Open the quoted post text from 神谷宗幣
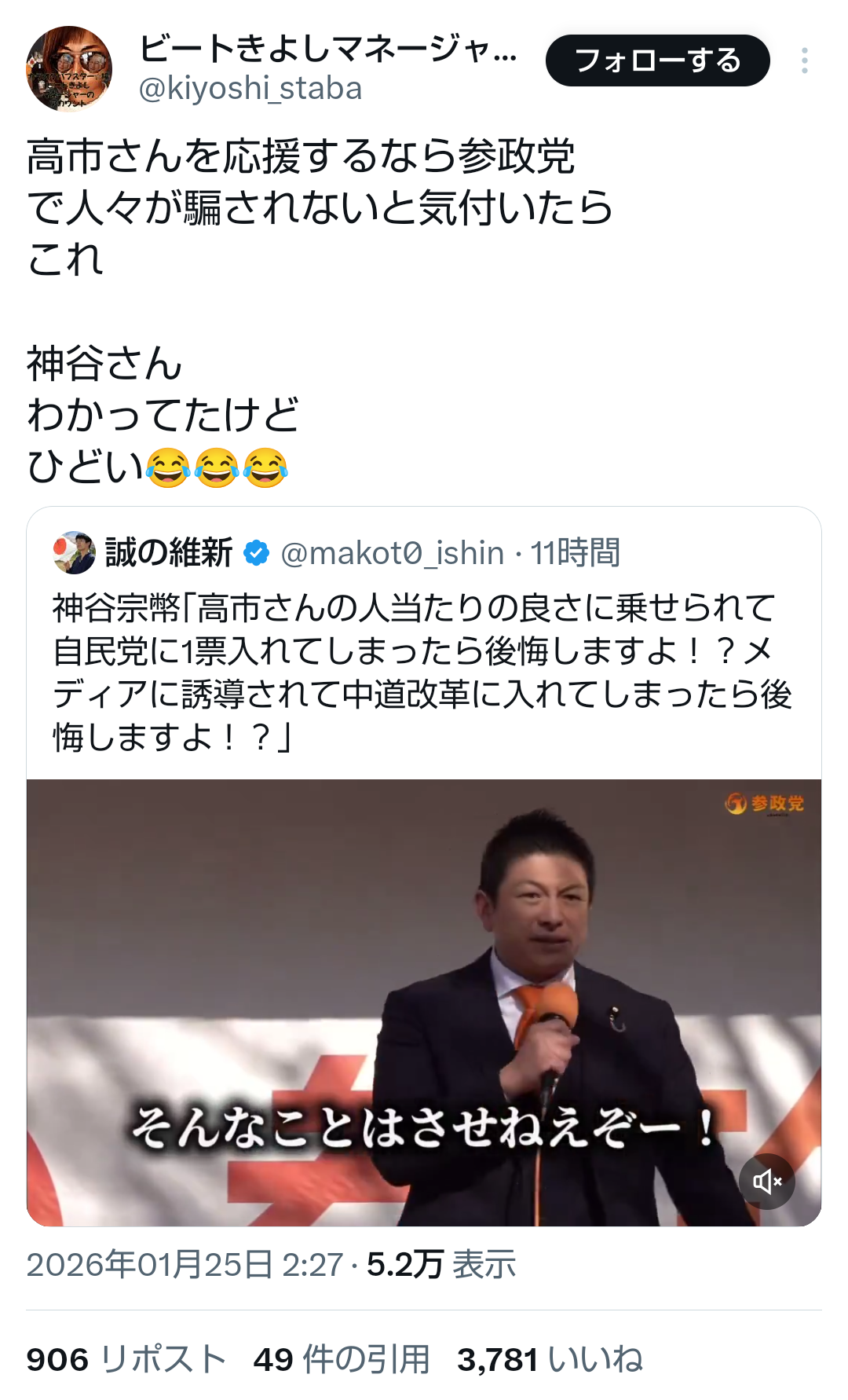 (x=422, y=673)
